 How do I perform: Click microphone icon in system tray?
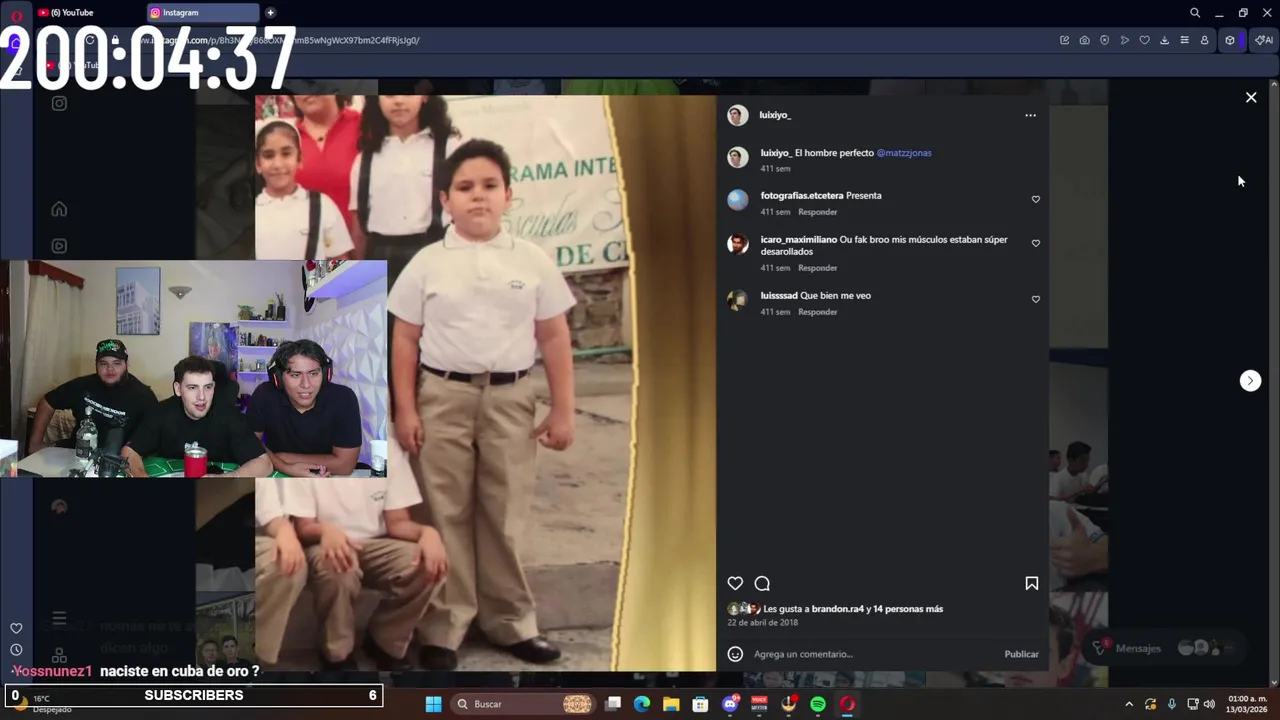[1171, 704]
